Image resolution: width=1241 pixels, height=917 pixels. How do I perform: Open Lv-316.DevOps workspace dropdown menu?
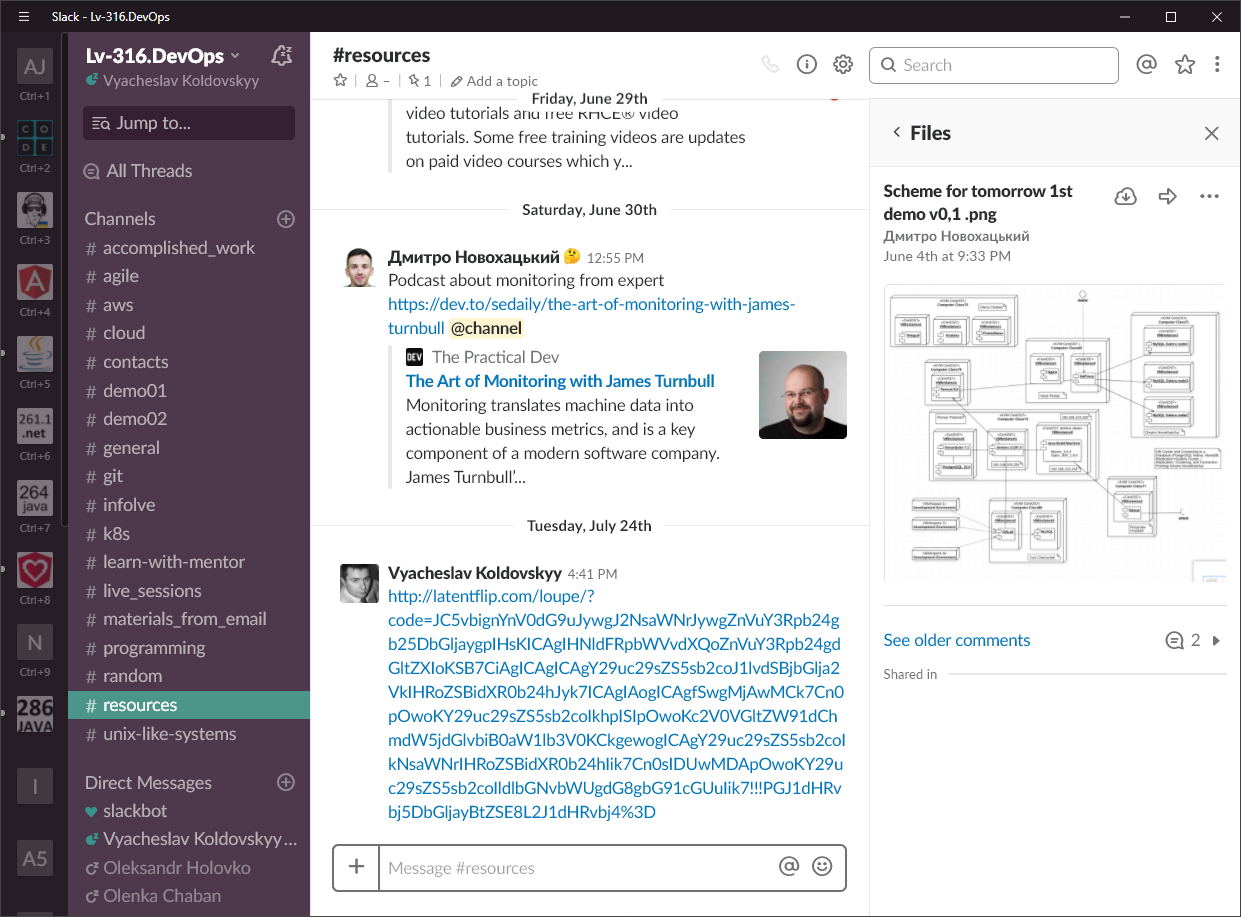tap(163, 56)
